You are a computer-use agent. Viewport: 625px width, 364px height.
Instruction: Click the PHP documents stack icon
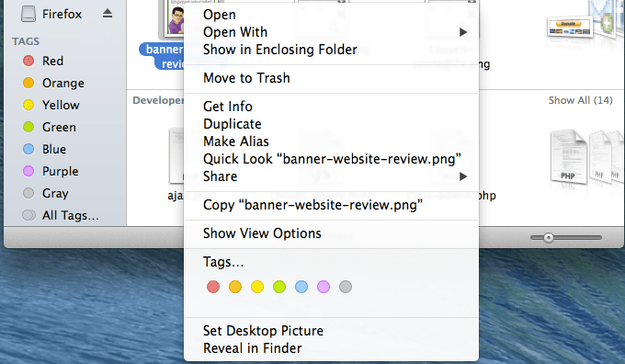585,157
